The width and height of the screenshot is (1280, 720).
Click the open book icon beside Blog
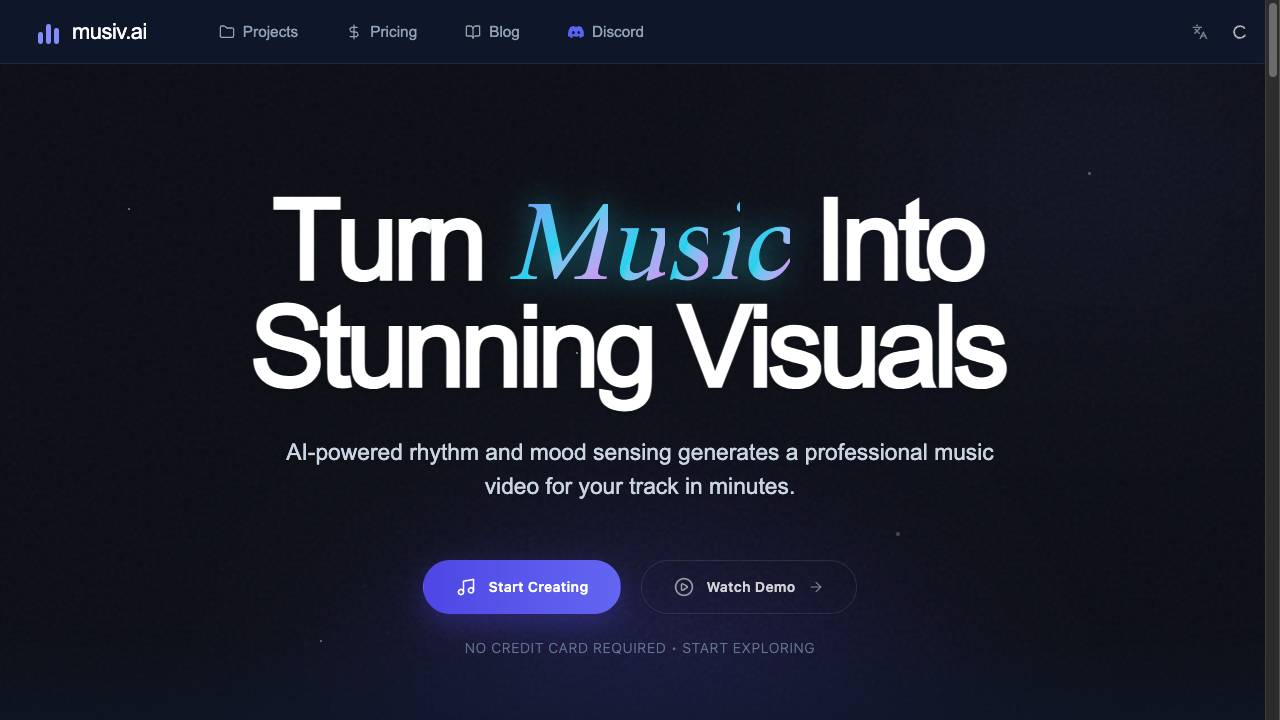point(473,32)
